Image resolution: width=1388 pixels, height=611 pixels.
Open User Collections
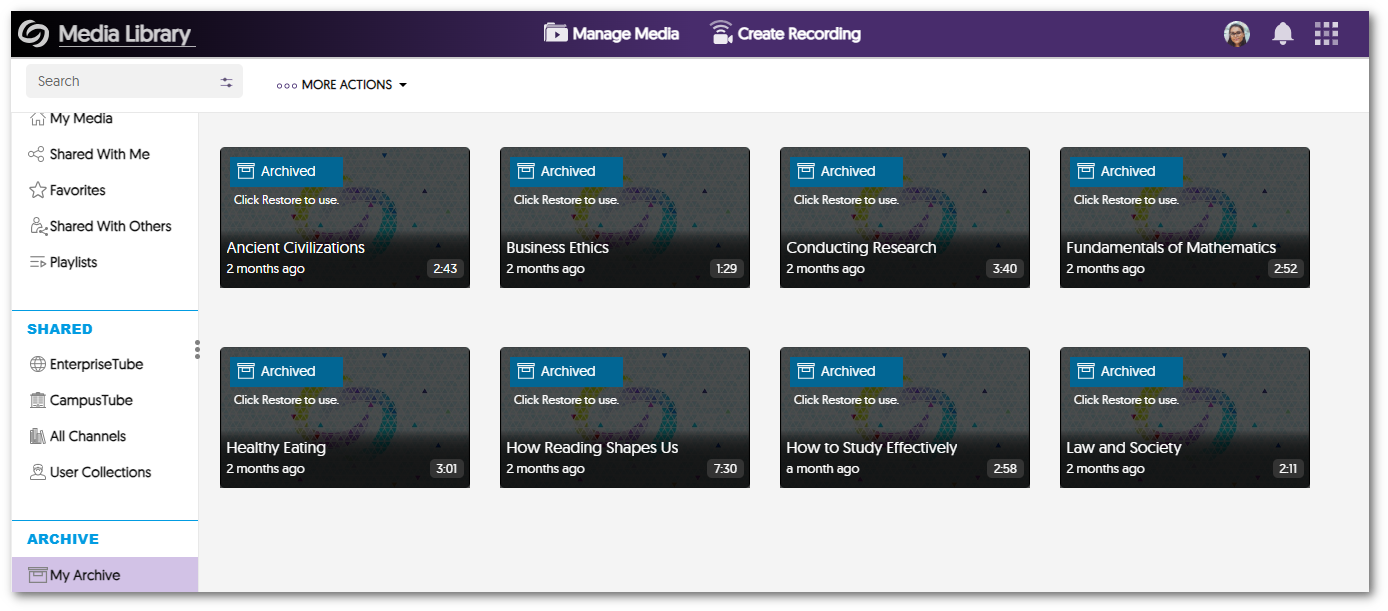100,472
